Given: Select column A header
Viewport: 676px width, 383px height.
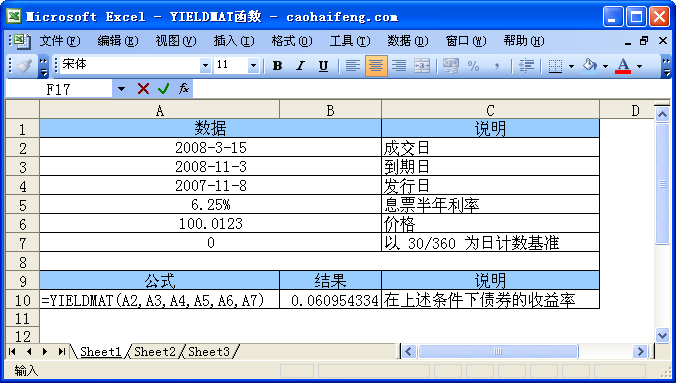Looking at the screenshot, I should coord(160,110).
